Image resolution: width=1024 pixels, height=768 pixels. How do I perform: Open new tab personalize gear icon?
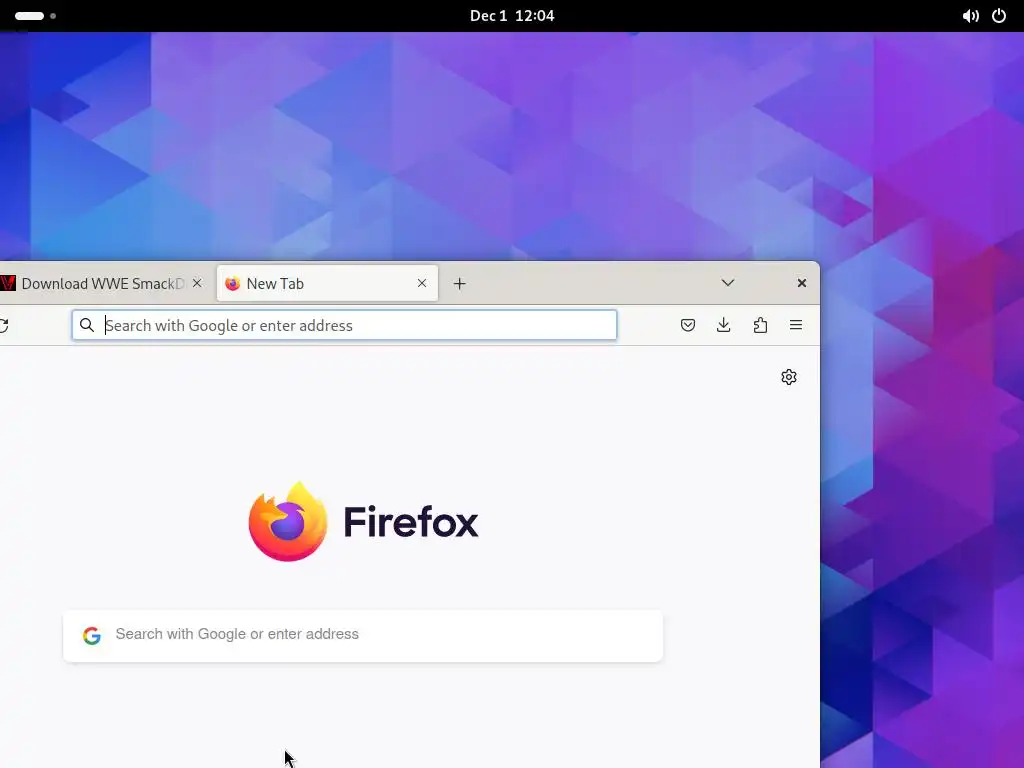pos(789,377)
